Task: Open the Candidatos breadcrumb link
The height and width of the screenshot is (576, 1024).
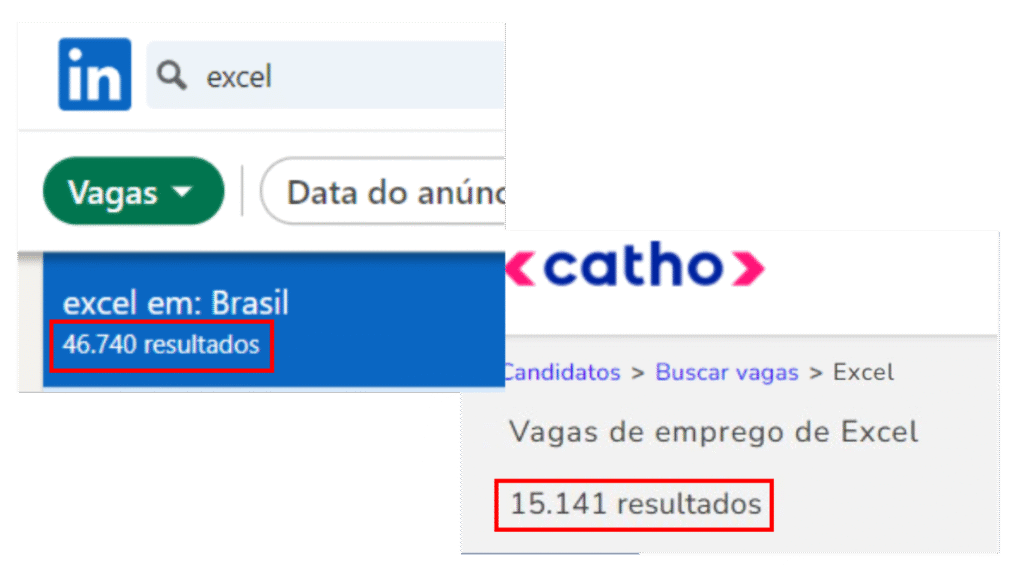Action: point(562,372)
